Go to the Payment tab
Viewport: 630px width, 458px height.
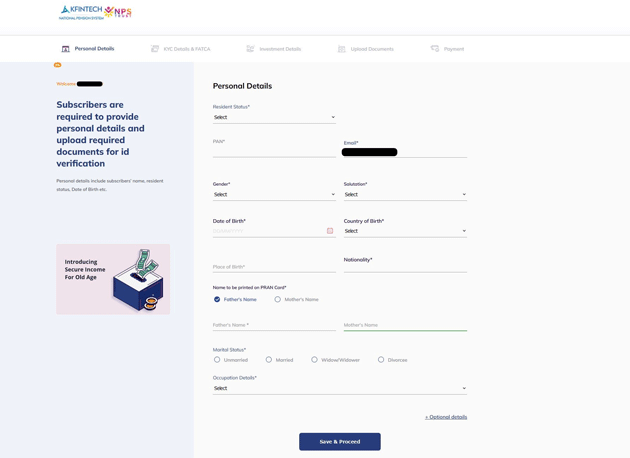click(454, 49)
